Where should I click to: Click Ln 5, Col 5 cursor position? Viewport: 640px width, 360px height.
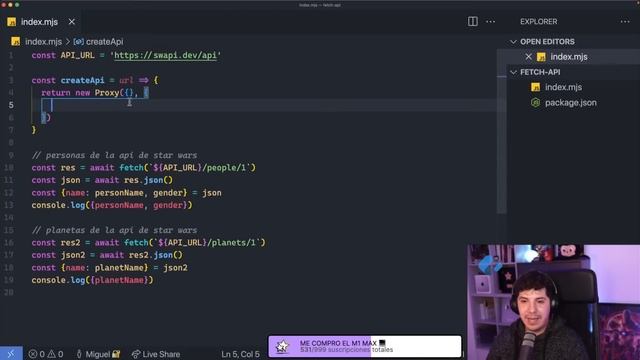click(240, 354)
